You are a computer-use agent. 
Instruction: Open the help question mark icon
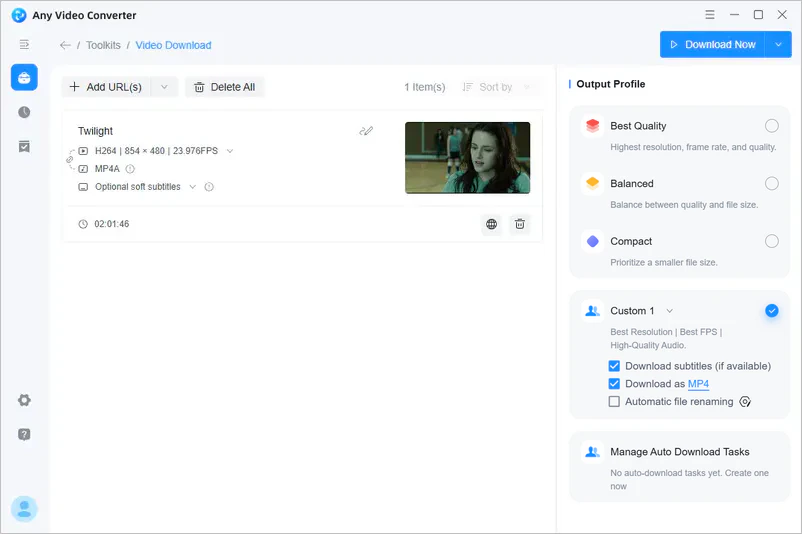click(24, 434)
